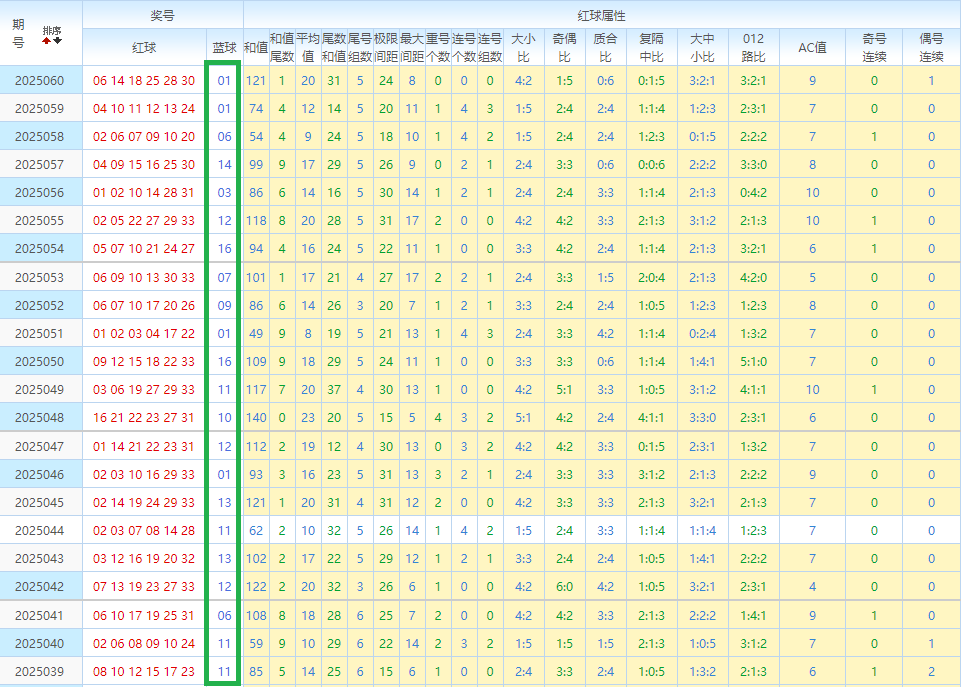Click the 排序 sort arrows icon
Screen dimensions: 961x687
[52, 35]
